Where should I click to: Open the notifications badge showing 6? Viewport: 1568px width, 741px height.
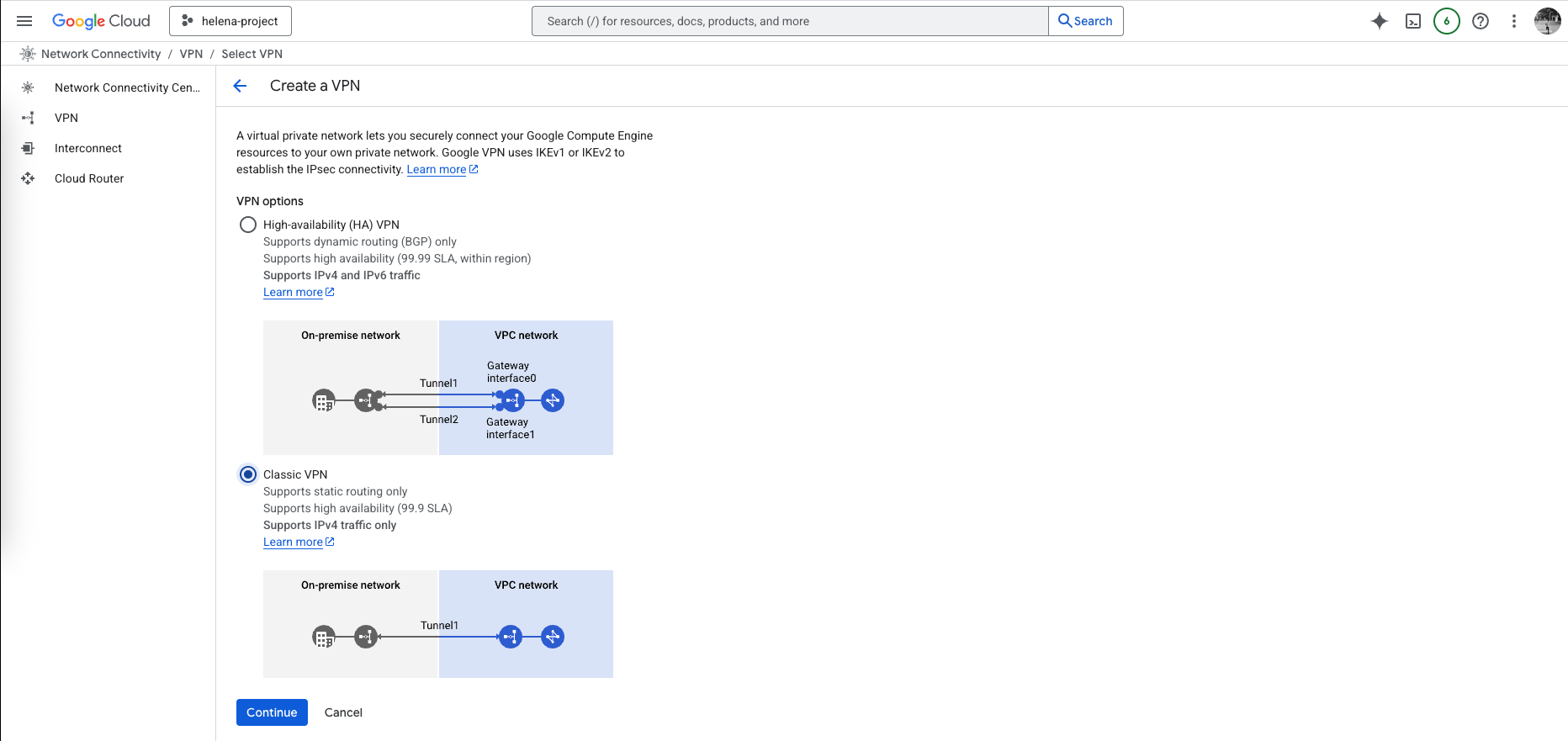[x=1447, y=21]
